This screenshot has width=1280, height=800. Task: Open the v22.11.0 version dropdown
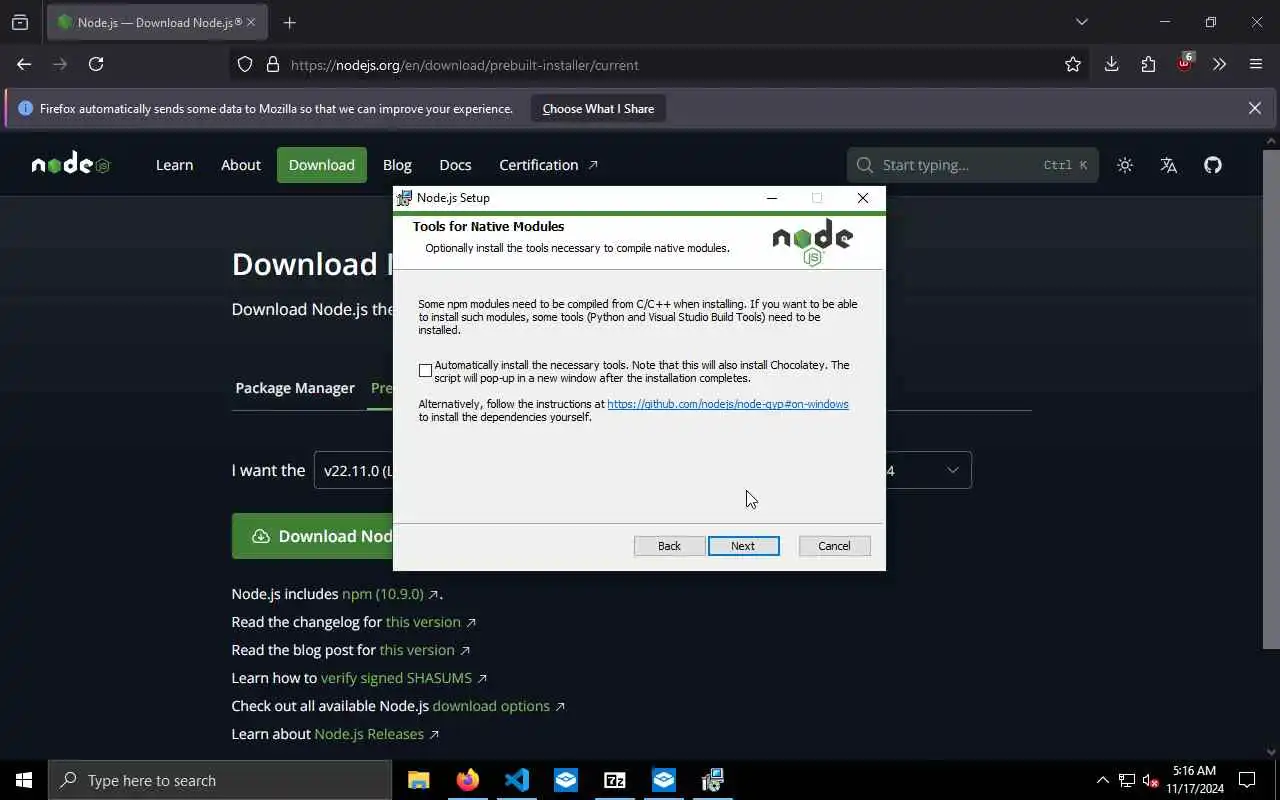pos(354,470)
